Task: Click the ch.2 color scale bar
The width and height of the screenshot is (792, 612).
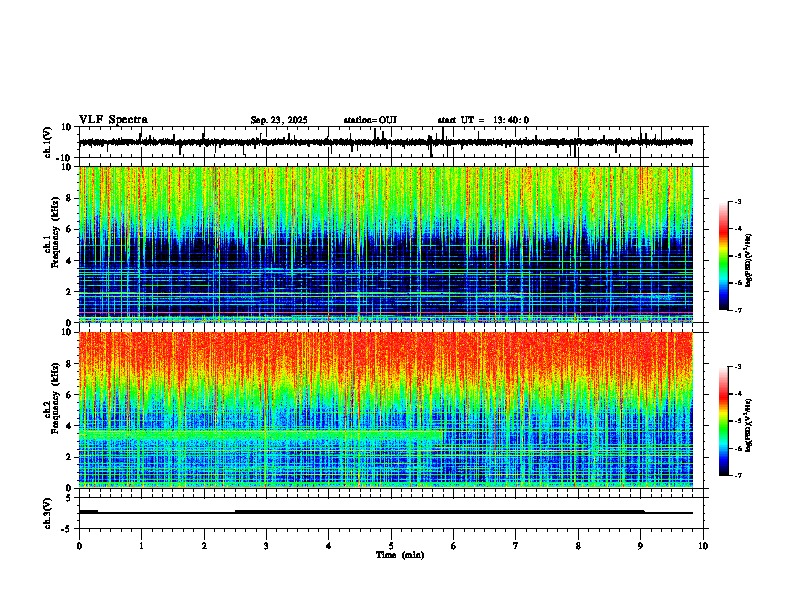Action: point(724,421)
